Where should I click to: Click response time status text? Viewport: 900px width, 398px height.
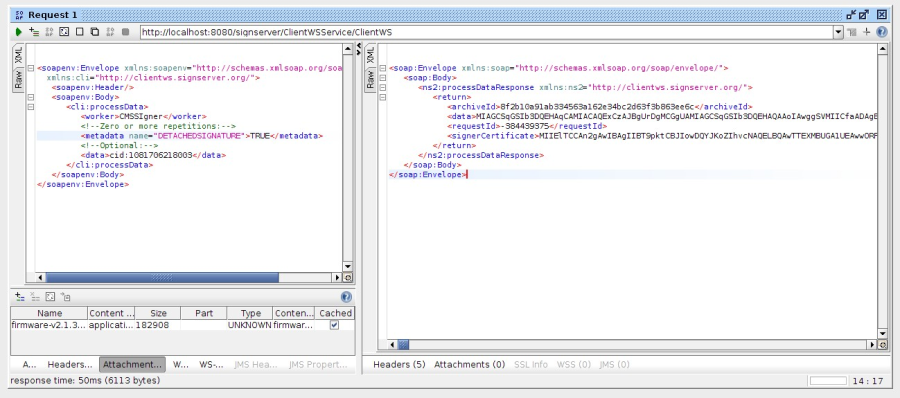tap(85, 381)
